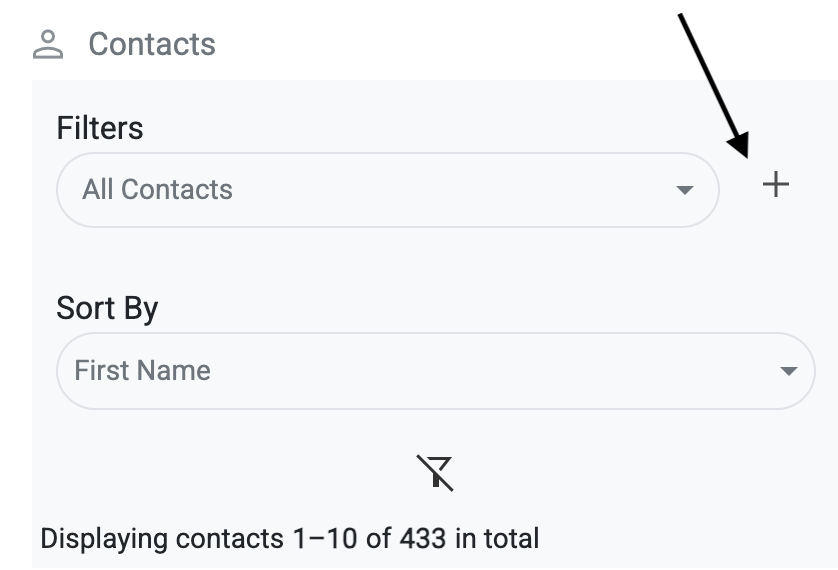Expand the First Name sort dropdown arrow
This screenshot has height=570, width=838.
click(789, 371)
